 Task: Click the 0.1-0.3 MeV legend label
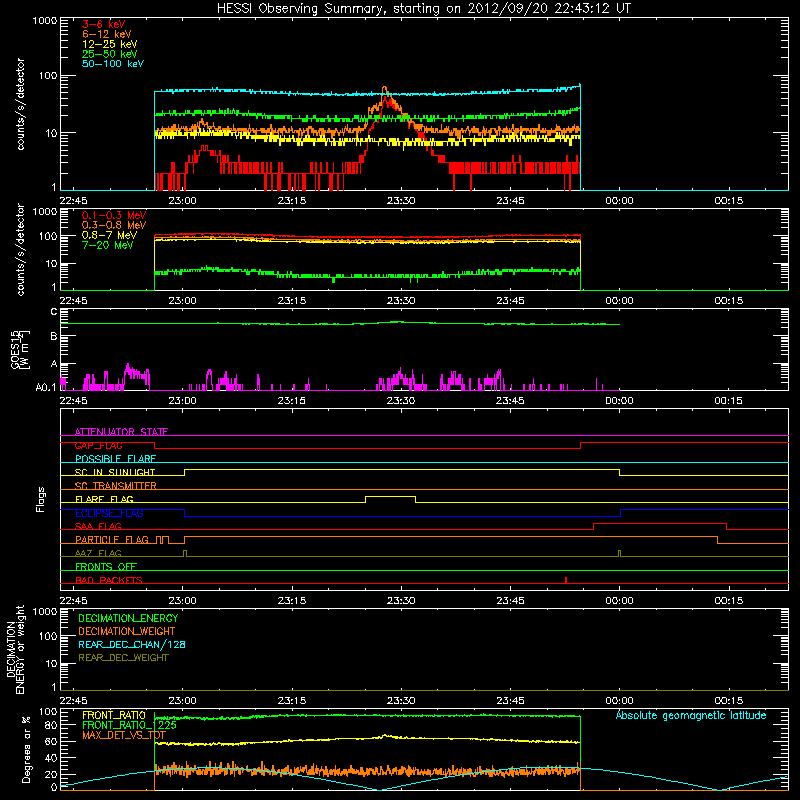114,215
